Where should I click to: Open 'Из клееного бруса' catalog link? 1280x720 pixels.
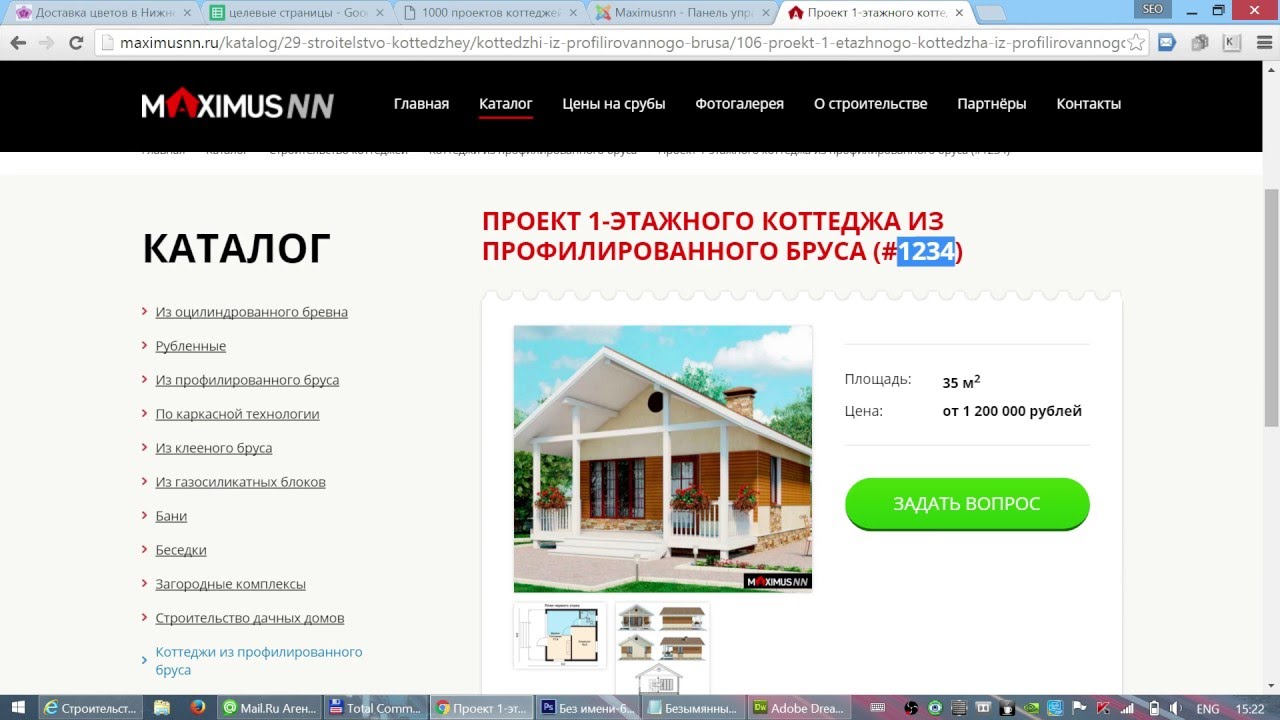[x=214, y=448]
